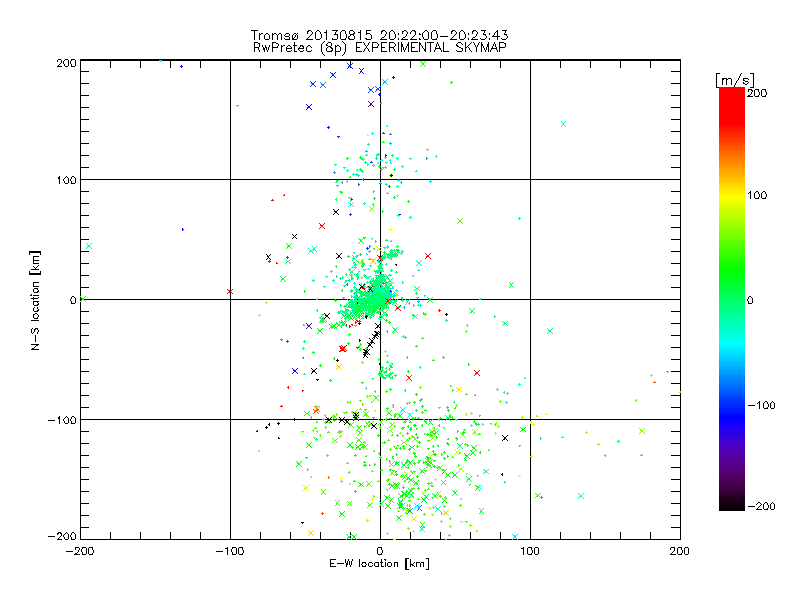Click the "[m/s]" colorbar unit label
Image resolution: width=800 pixels, height=600 pixels.
(x=735, y=80)
